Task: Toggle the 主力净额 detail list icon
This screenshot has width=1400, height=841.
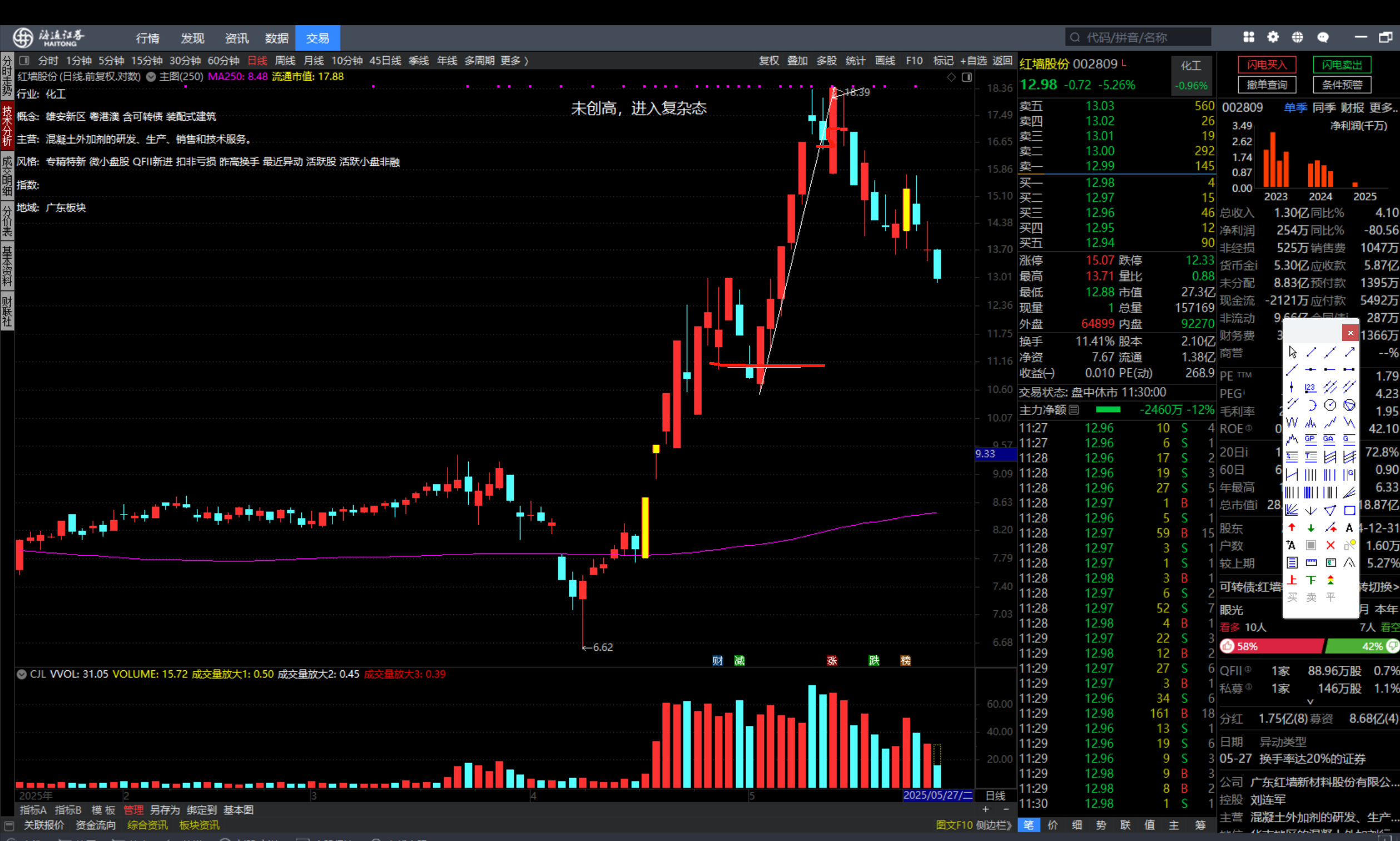Action: (1074, 409)
